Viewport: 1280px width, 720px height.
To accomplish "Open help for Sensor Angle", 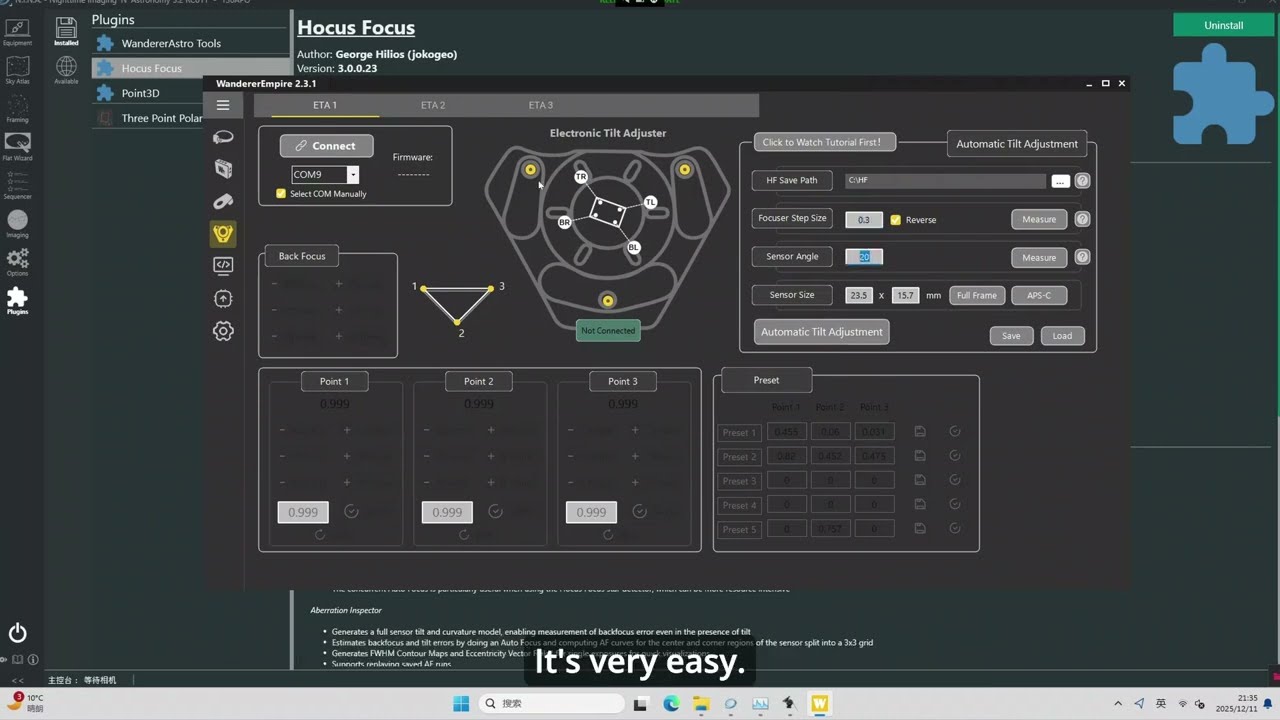I will click(x=1082, y=257).
